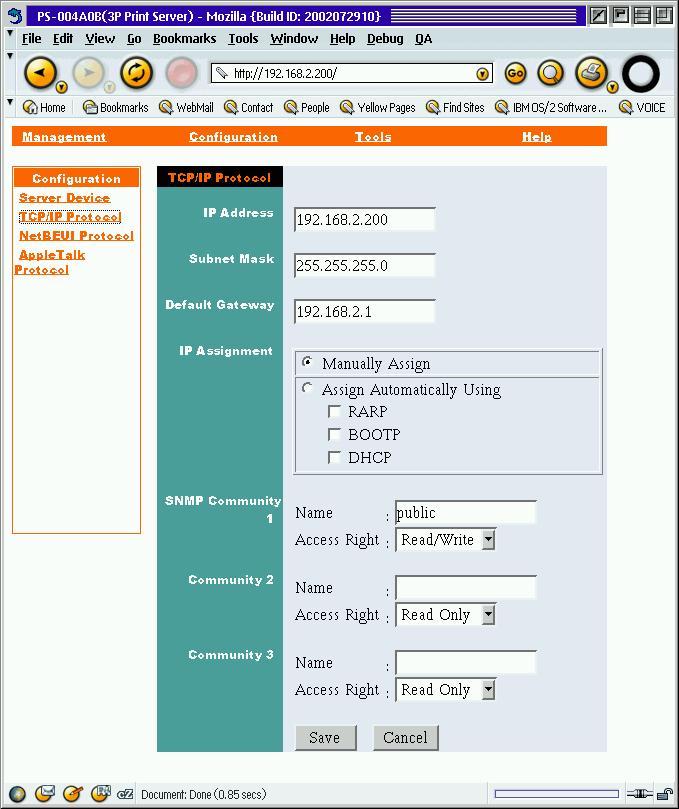
Task: Open the NetBEUI Protocol link
Action: pyautogui.click(x=76, y=236)
